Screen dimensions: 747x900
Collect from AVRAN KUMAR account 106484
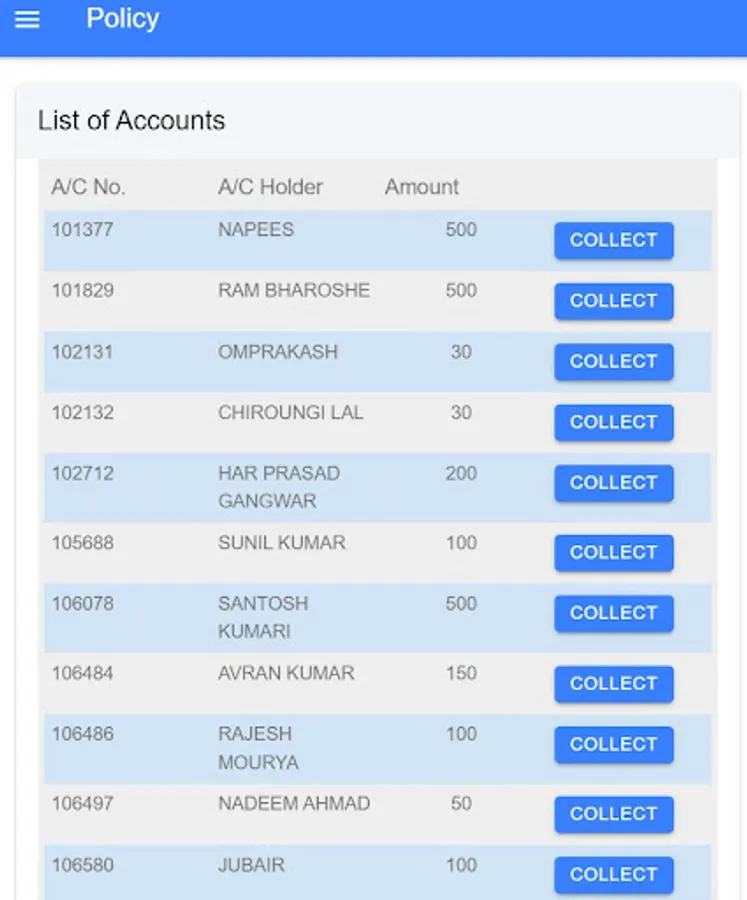coord(613,684)
